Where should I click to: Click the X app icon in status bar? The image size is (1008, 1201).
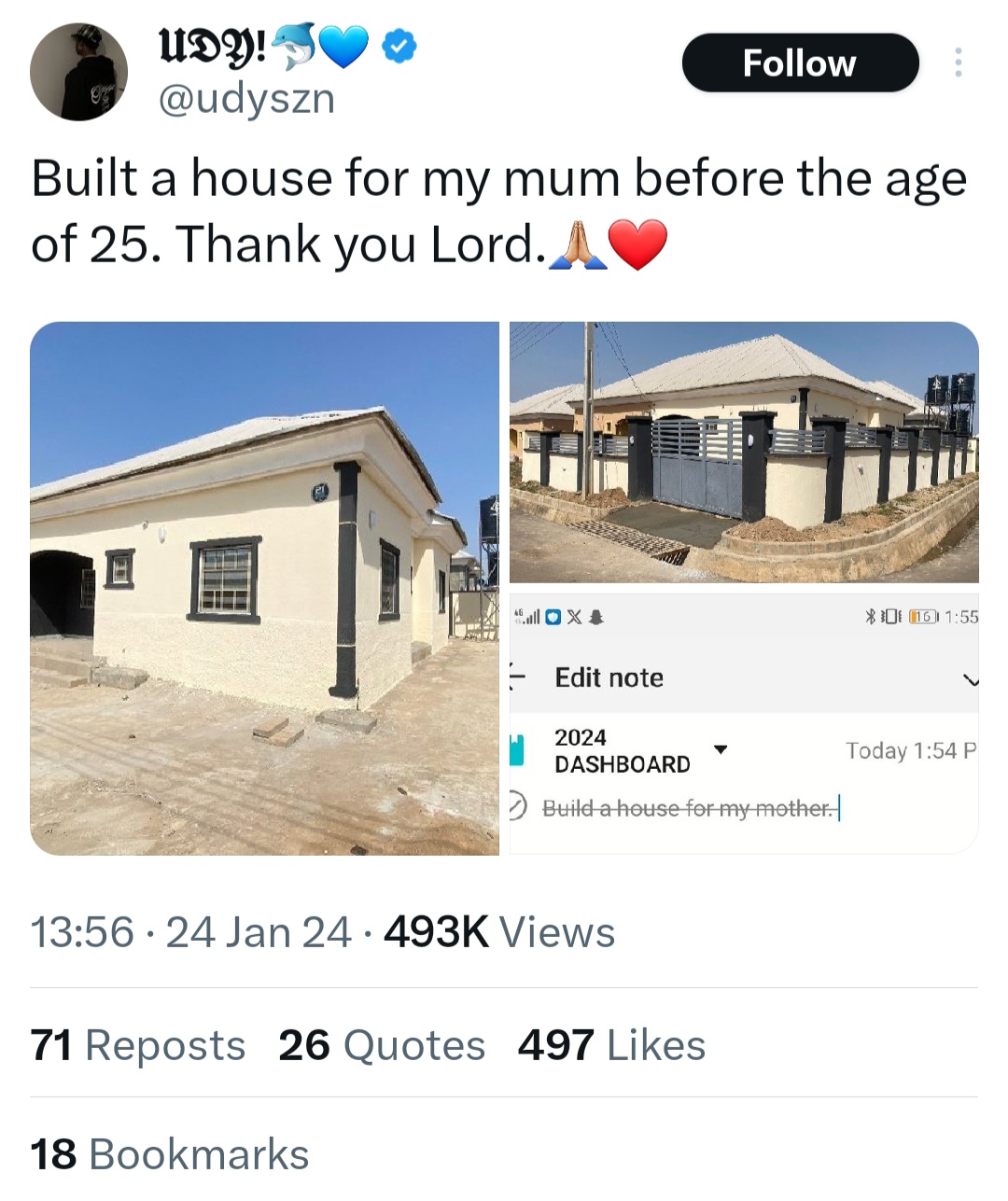tap(574, 617)
